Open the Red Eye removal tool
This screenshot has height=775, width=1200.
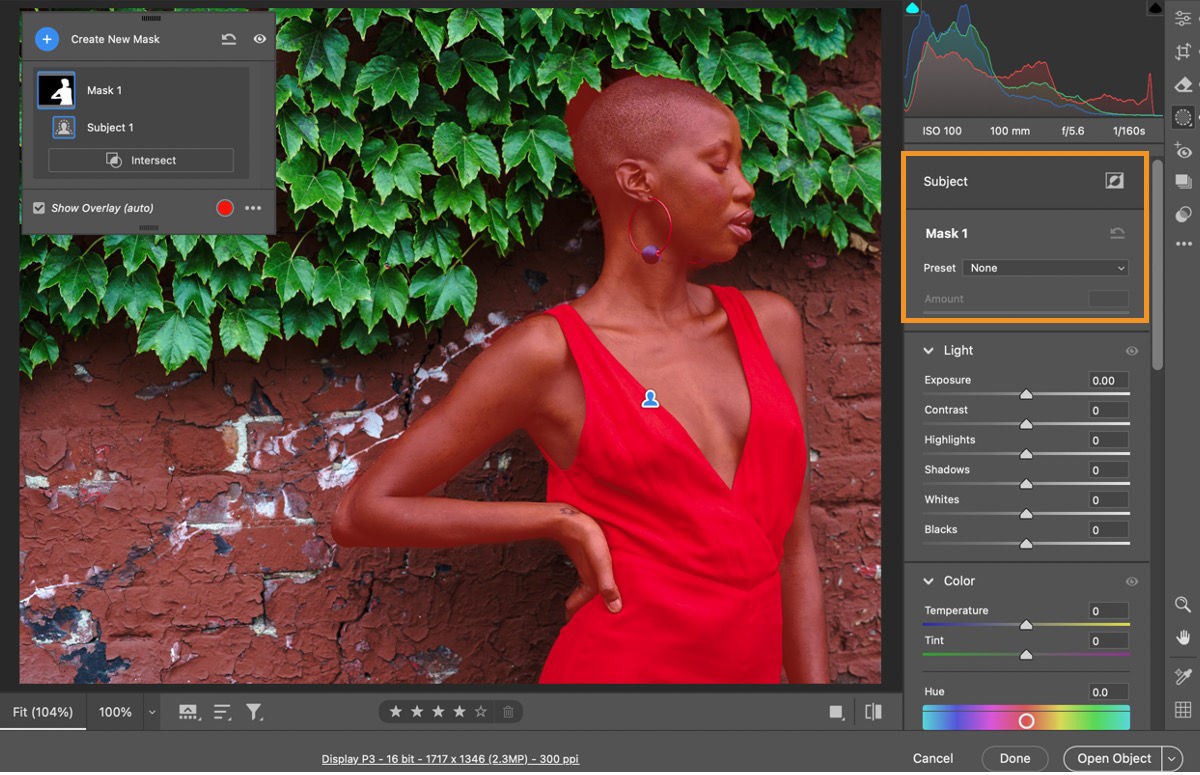1183,150
